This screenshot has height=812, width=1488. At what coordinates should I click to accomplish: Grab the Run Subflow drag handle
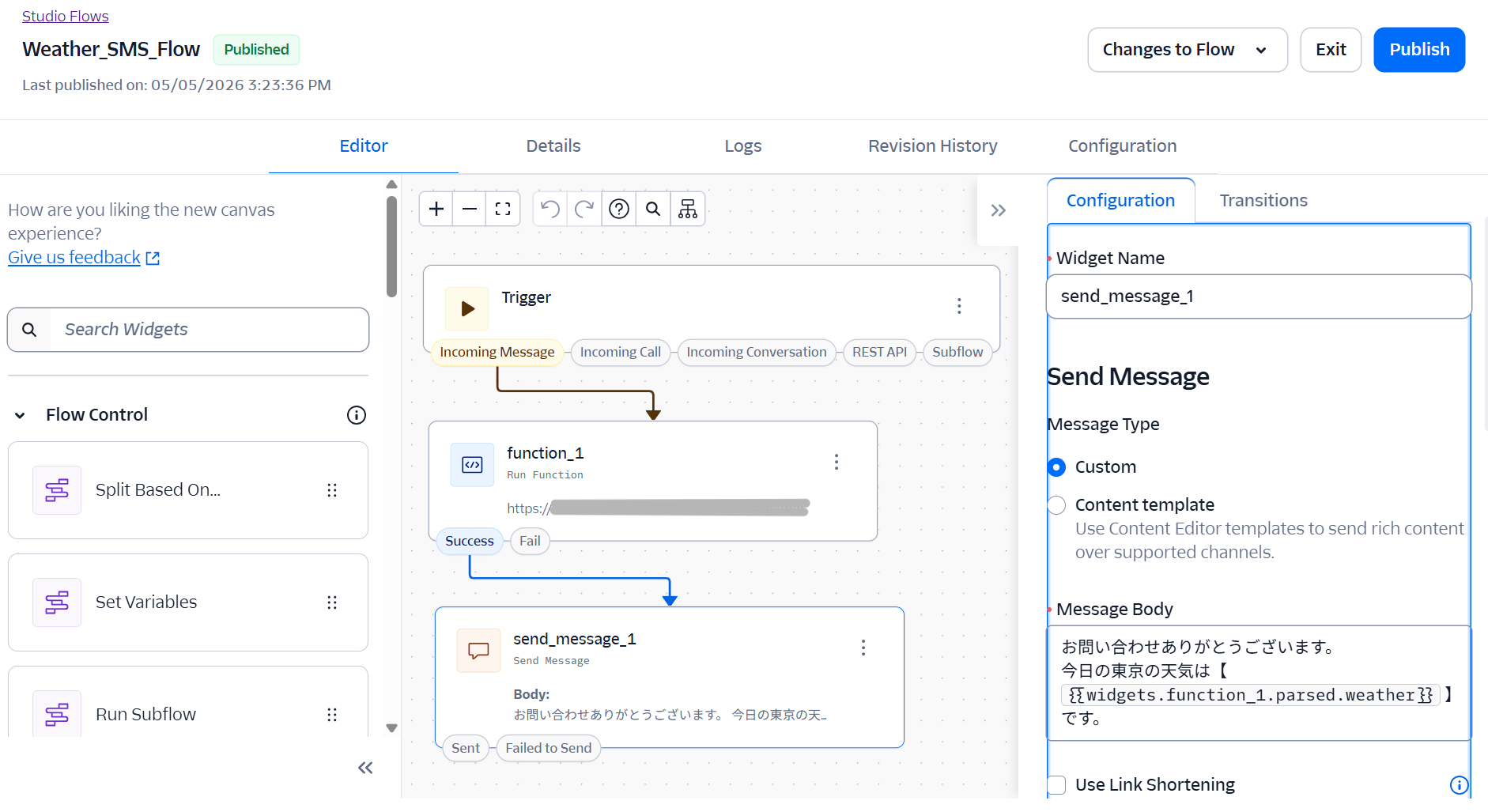tap(332, 715)
